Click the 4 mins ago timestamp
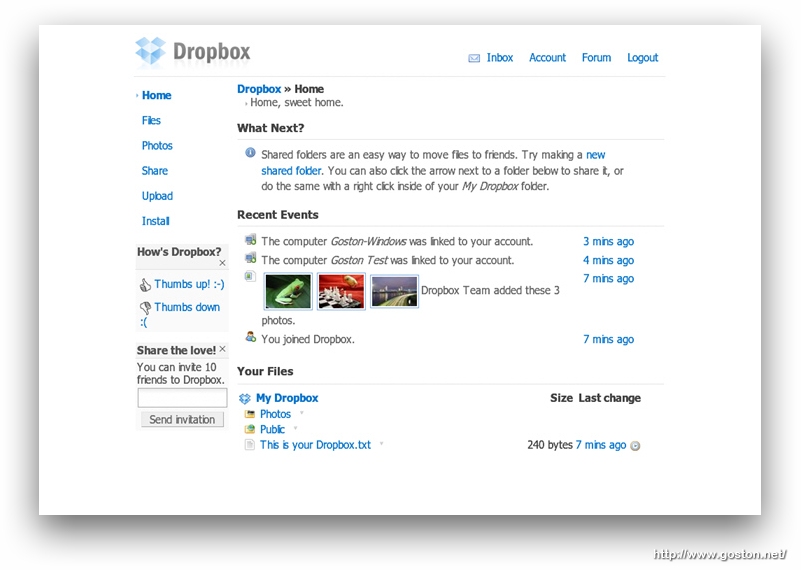The width and height of the screenshot is (801, 570). [x=608, y=260]
